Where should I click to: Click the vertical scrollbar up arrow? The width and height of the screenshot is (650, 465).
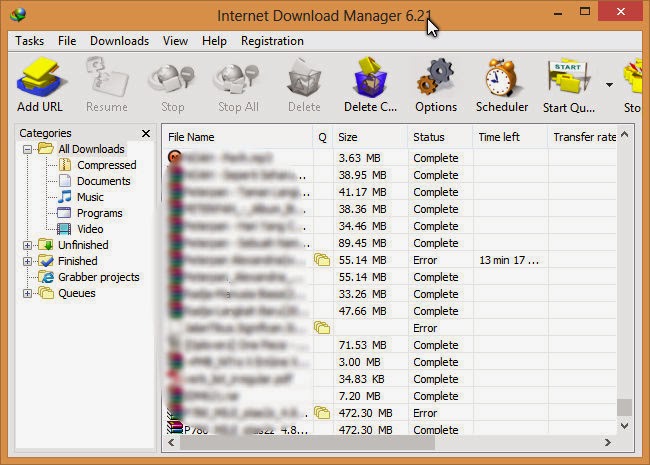pos(625,134)
